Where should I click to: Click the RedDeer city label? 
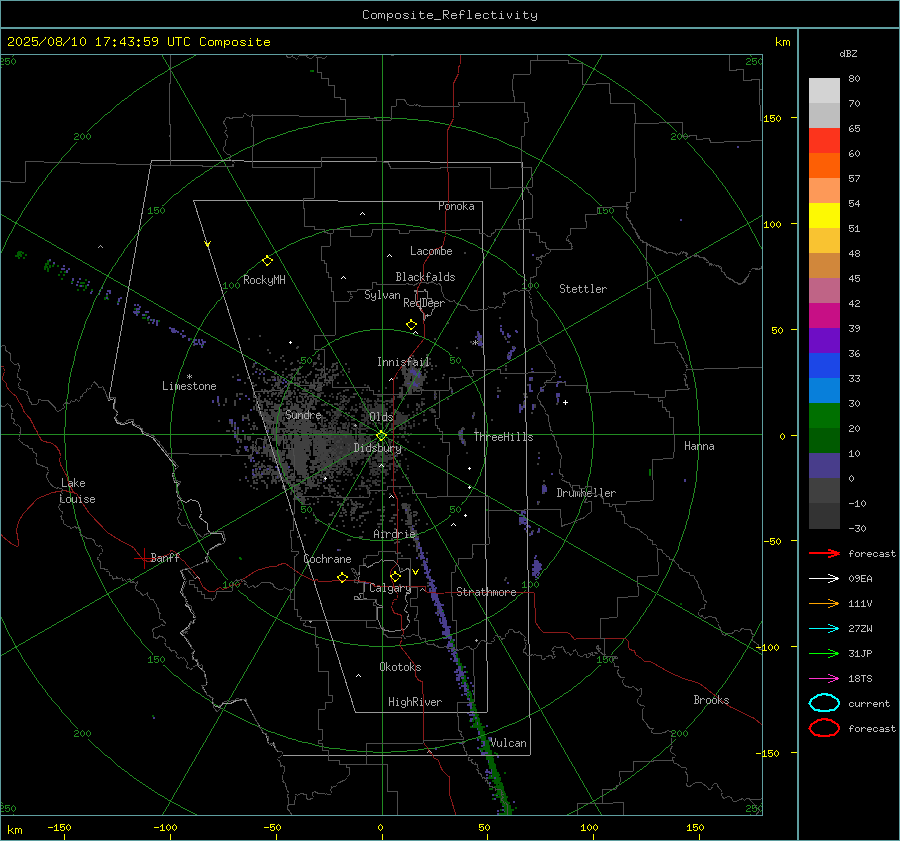click(x=424, y=303)
